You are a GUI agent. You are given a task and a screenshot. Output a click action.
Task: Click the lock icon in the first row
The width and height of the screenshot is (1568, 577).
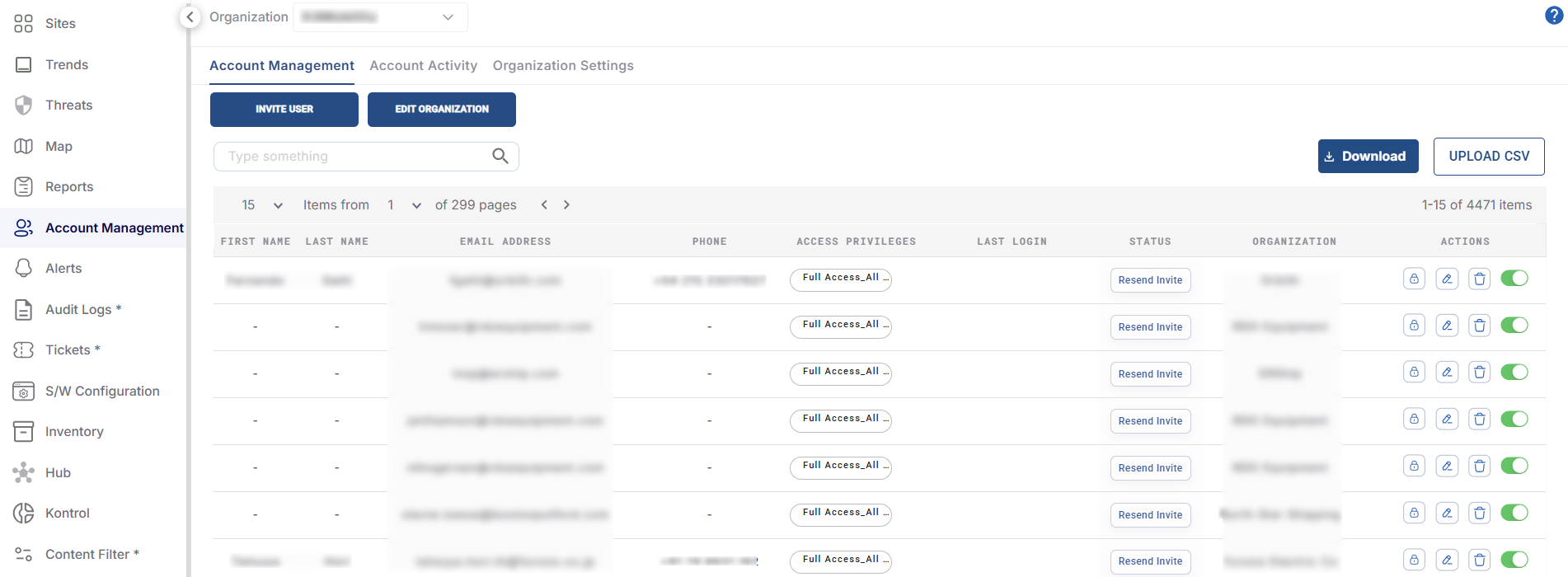(x=1414, y=279)
